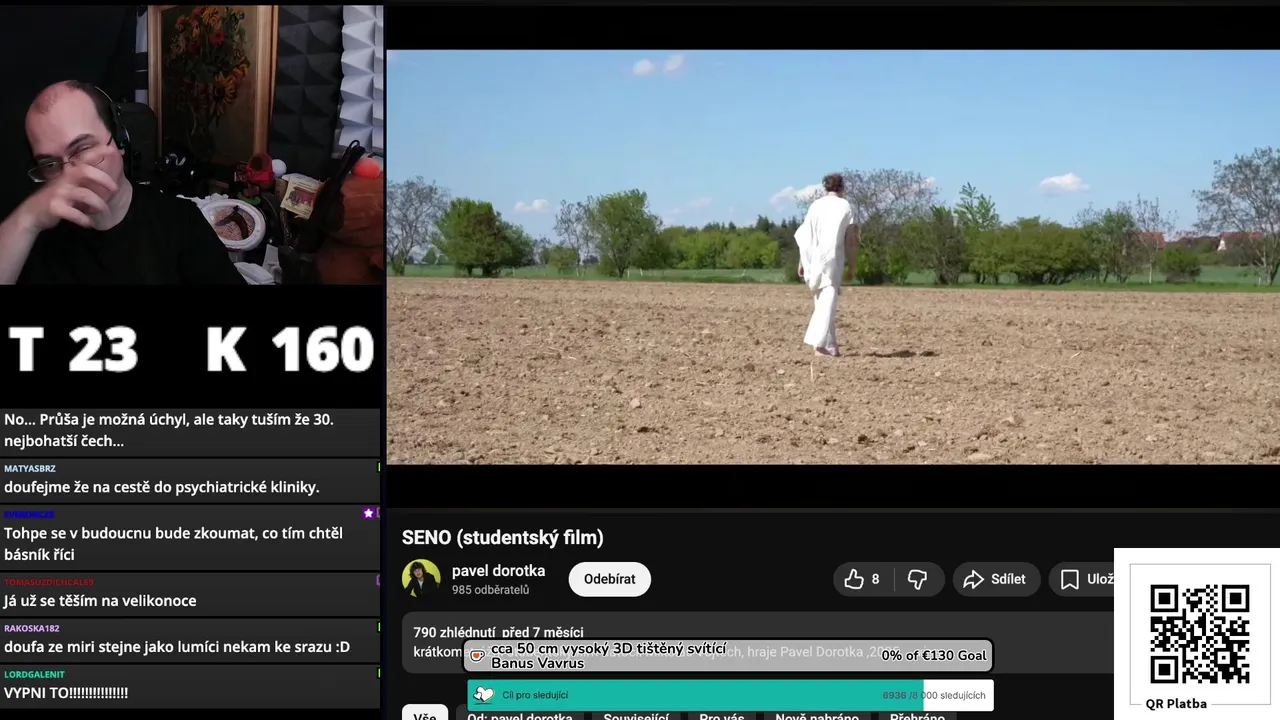Click the purple star badge in chat

point(368,513)
